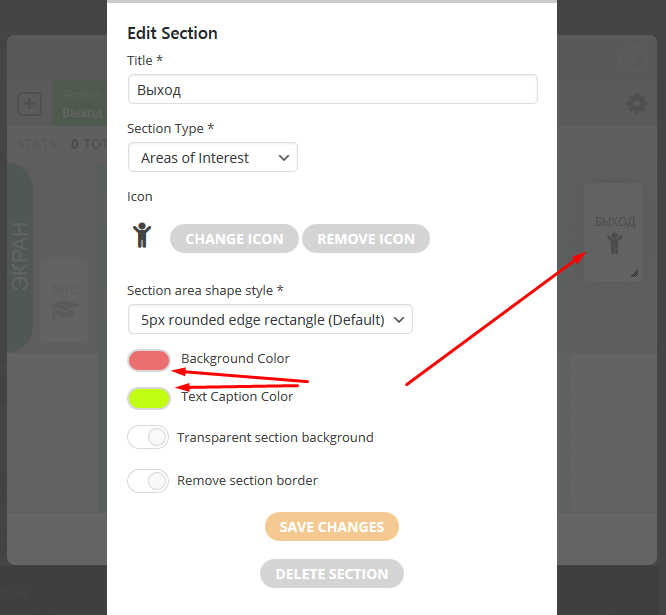666x615 pixels.
Task: Close the dialog with the circled X
Action: (x=634, y=60)
